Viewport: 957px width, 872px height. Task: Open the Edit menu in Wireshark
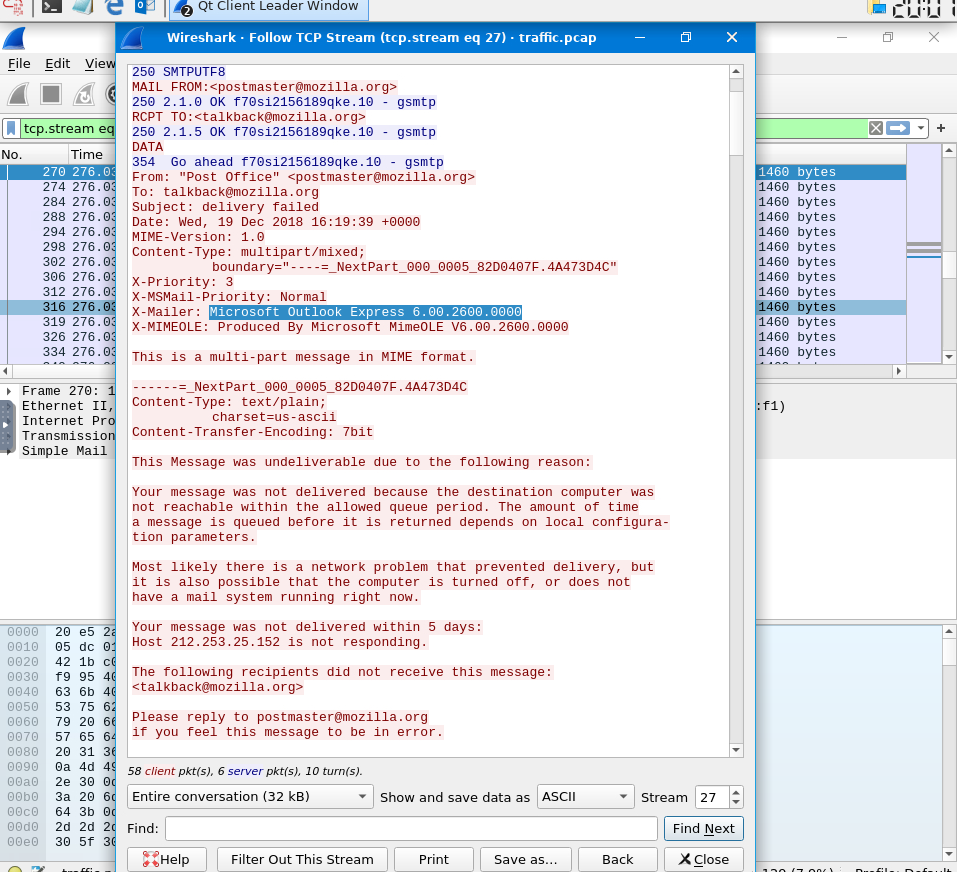click(x=57, y=63)
